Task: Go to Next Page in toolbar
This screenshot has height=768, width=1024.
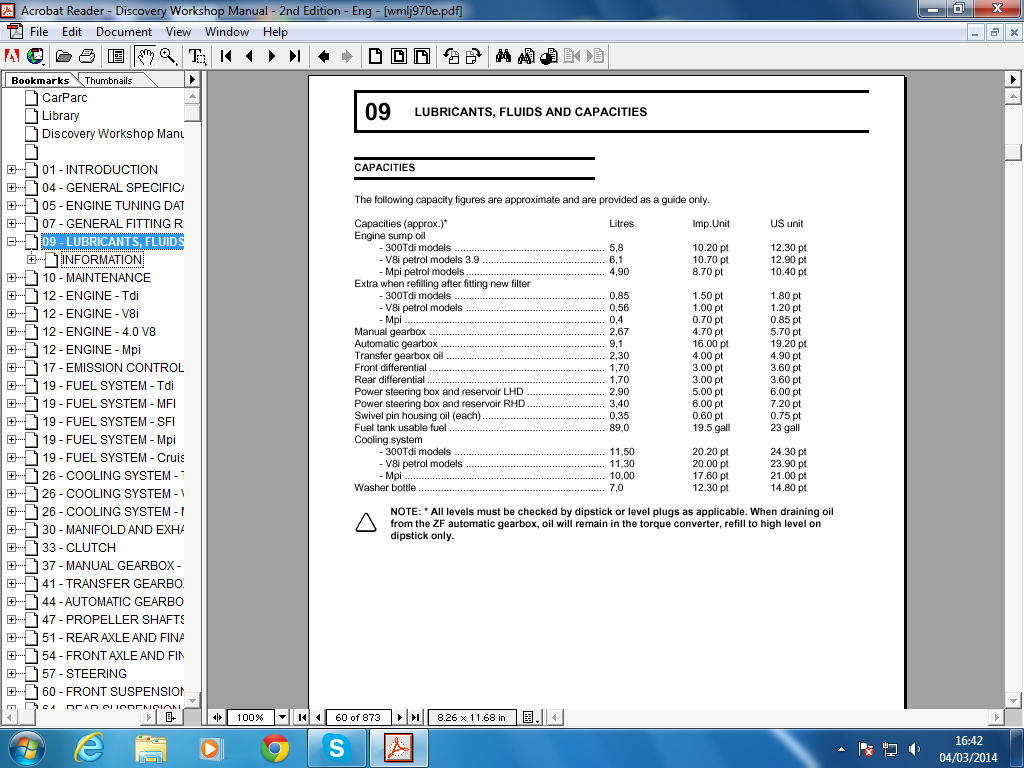Action: click(x=272, y=56)
